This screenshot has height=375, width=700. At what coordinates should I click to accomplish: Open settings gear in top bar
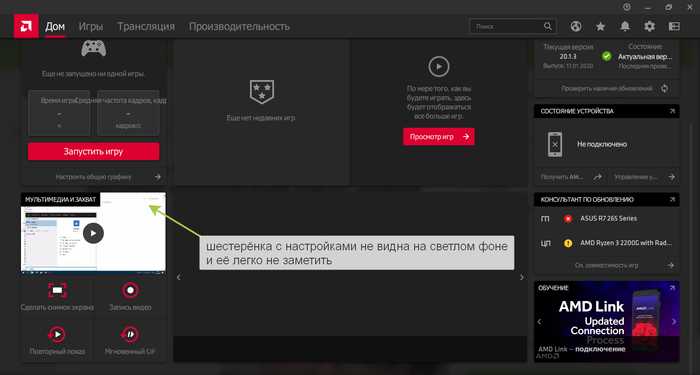tap(650, 26)
